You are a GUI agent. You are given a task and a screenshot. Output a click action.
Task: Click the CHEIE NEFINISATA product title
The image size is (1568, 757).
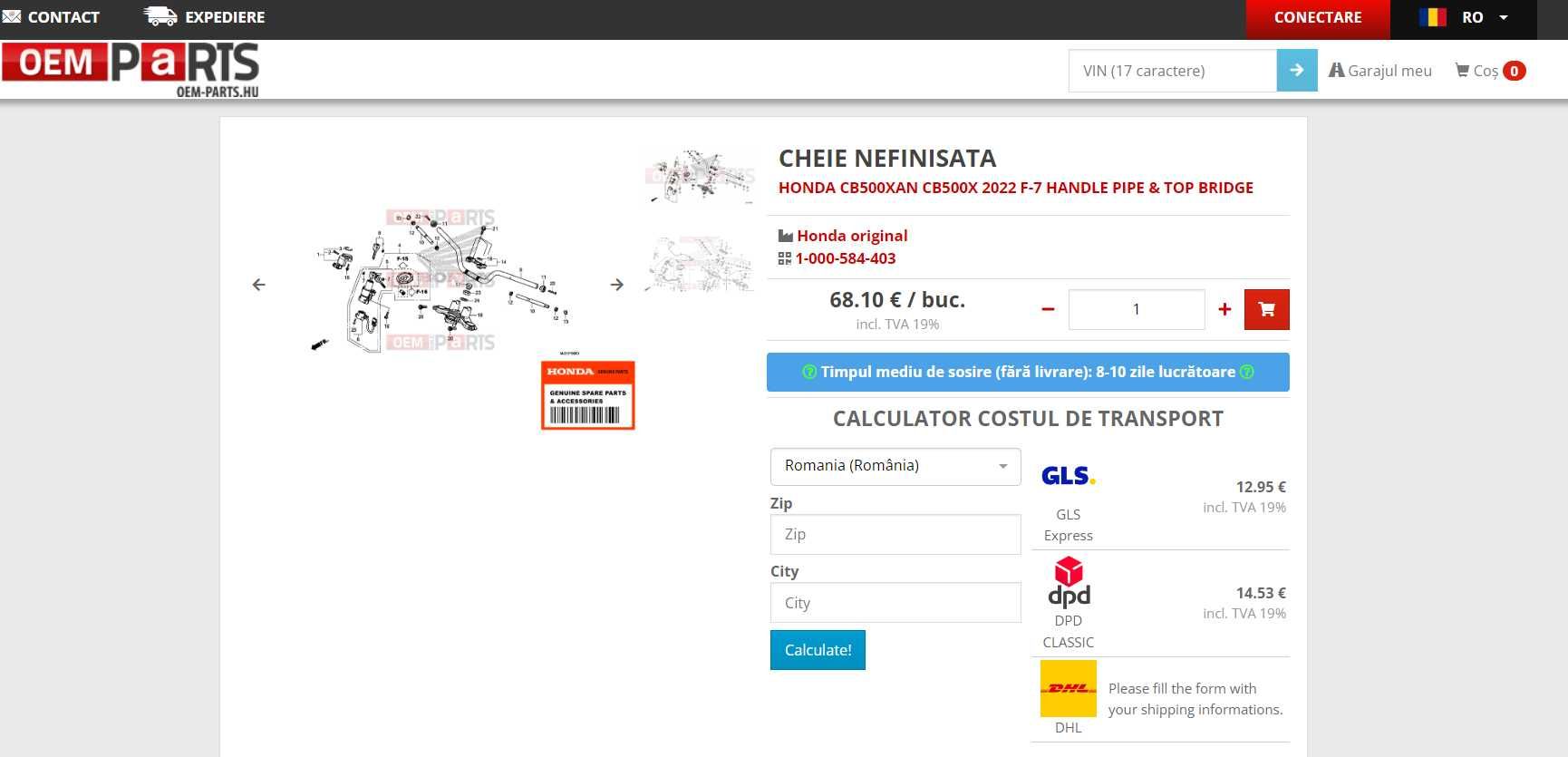point(887,159)
